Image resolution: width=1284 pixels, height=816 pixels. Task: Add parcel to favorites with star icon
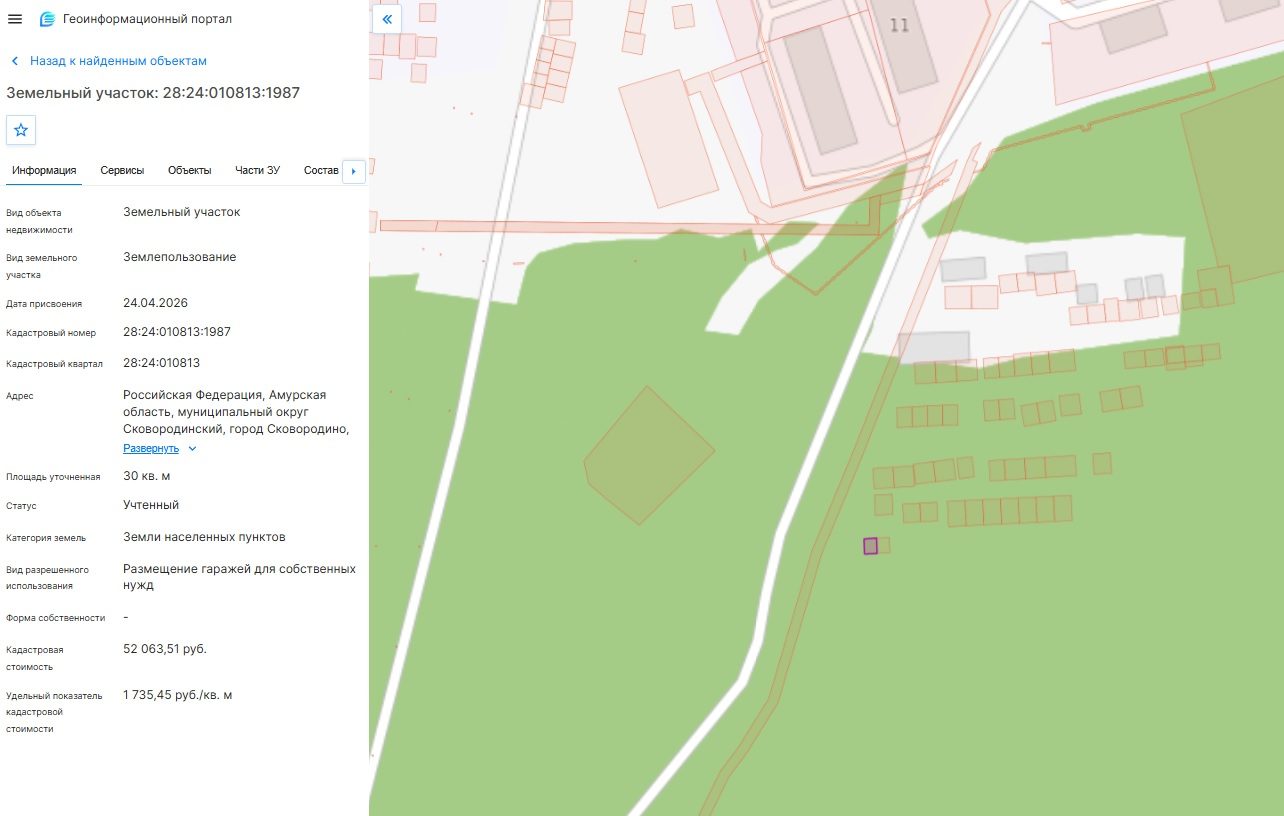pyautogui.click(x=21, y=130)
